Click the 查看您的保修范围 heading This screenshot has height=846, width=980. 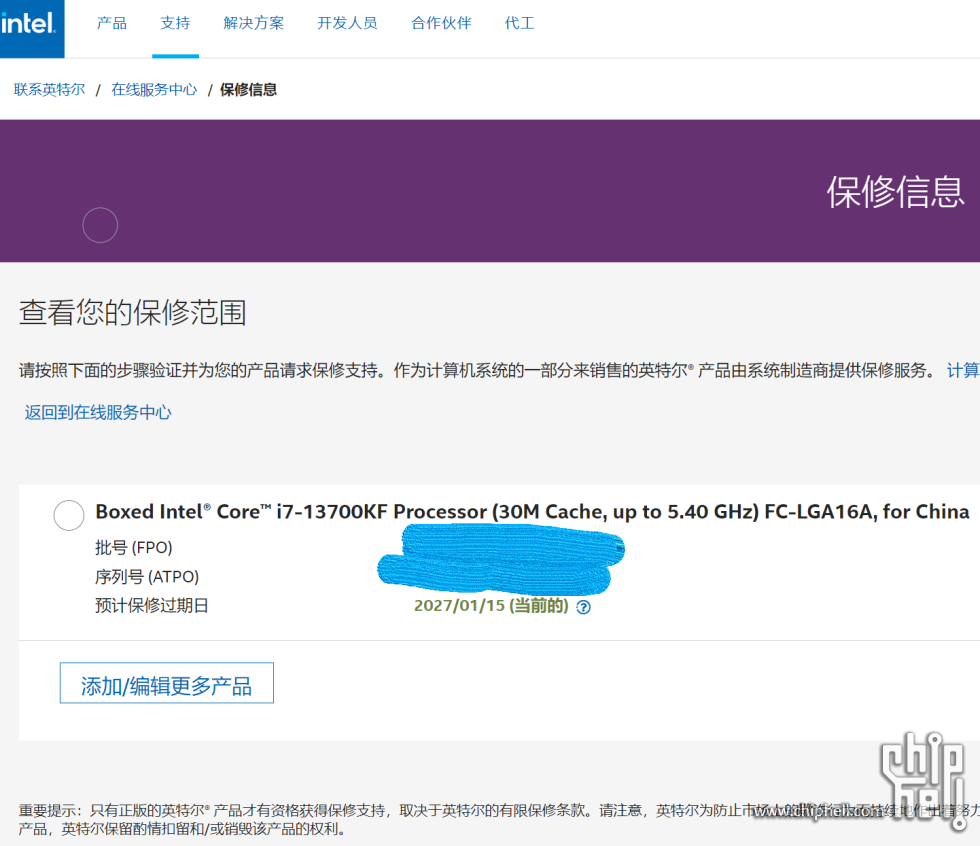pyautogui.click(x=132, y=312)
